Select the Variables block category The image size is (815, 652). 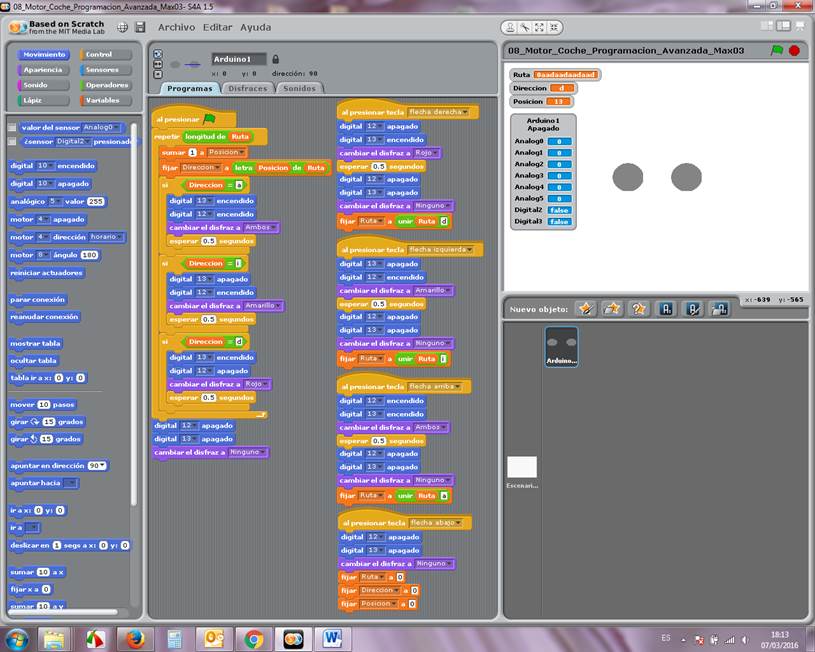point(106,100)
